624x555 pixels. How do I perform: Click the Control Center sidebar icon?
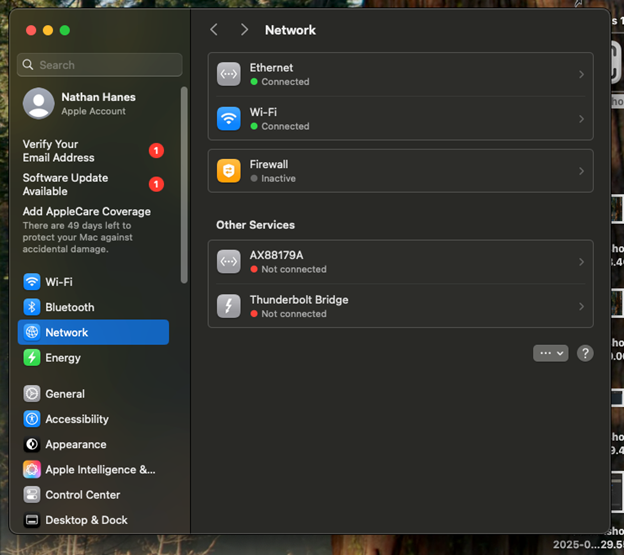coord(32,495)
